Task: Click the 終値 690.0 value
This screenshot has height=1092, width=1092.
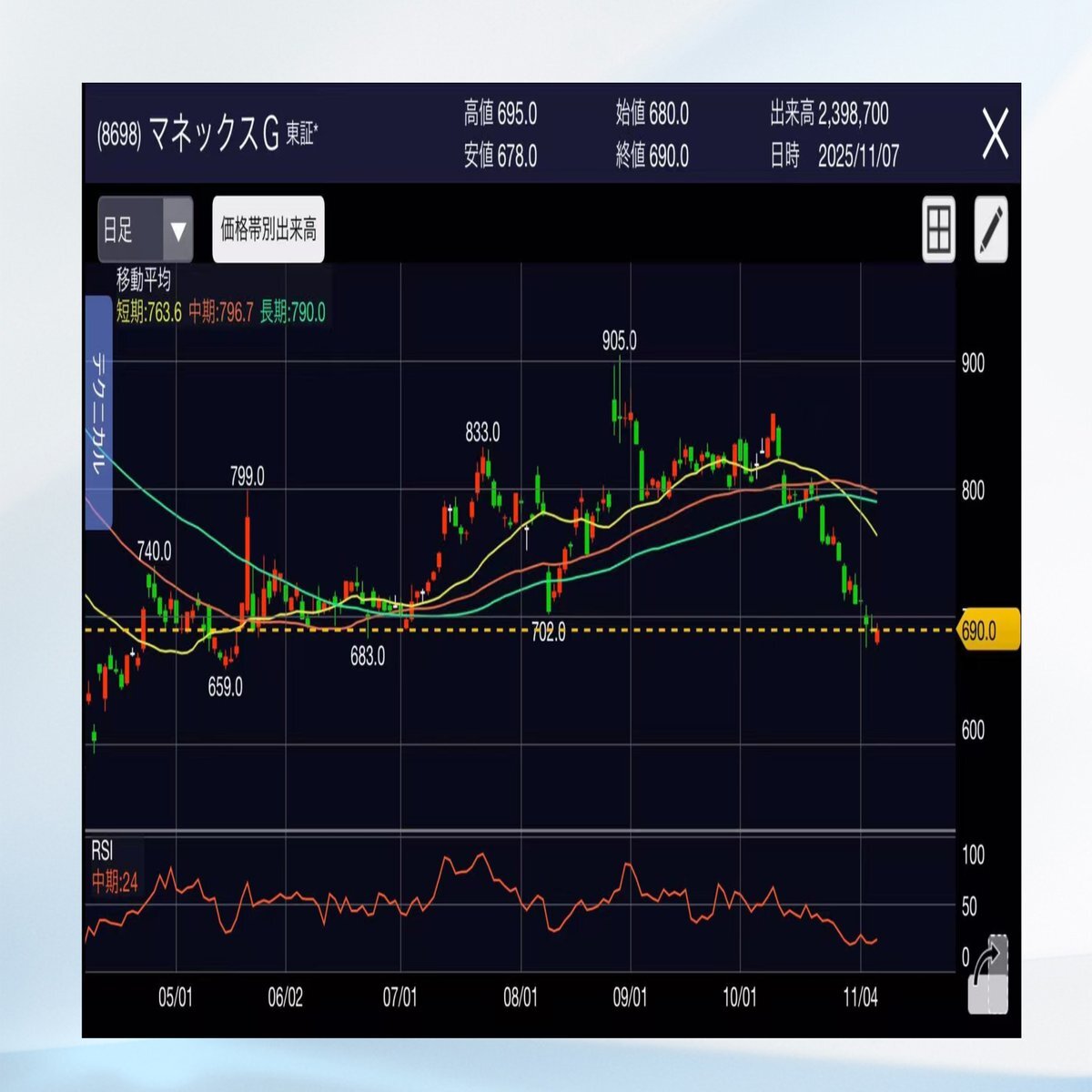Action: [652, 156]
